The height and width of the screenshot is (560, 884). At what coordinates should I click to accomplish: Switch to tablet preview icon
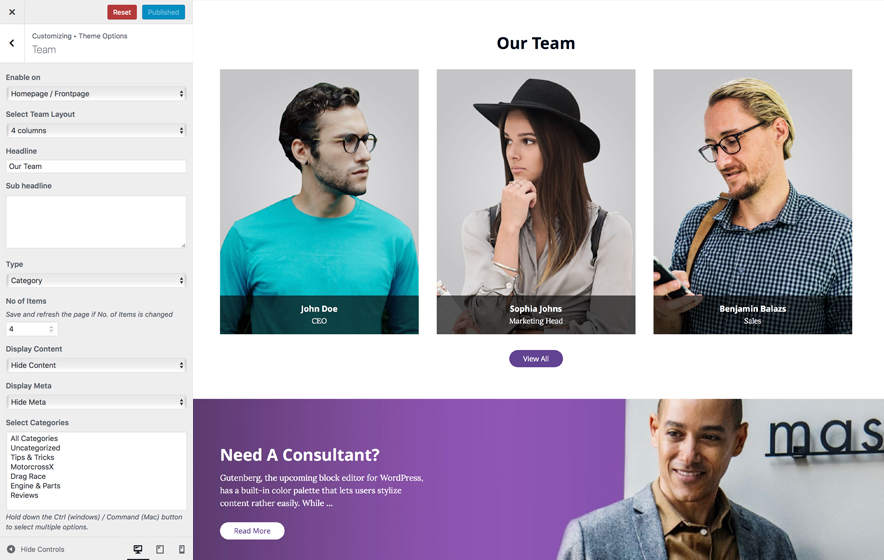tap(160, 549)
